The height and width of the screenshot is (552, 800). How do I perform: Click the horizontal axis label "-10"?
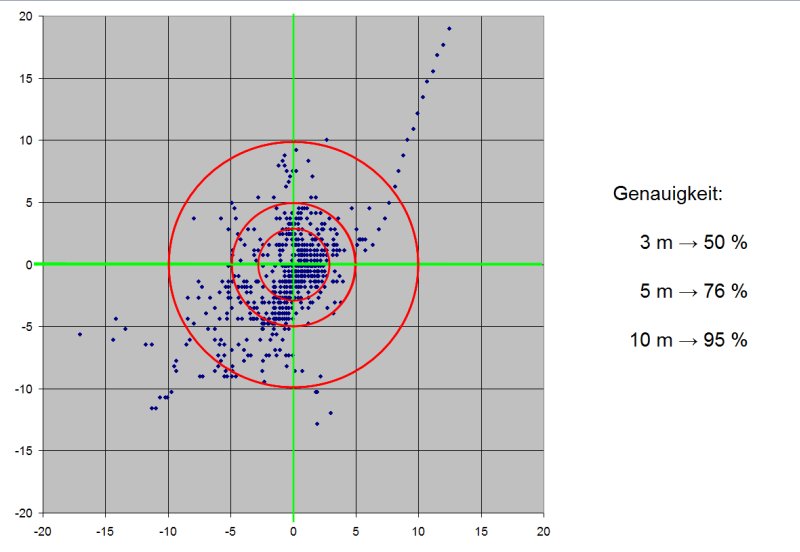[x=167, y=532]
